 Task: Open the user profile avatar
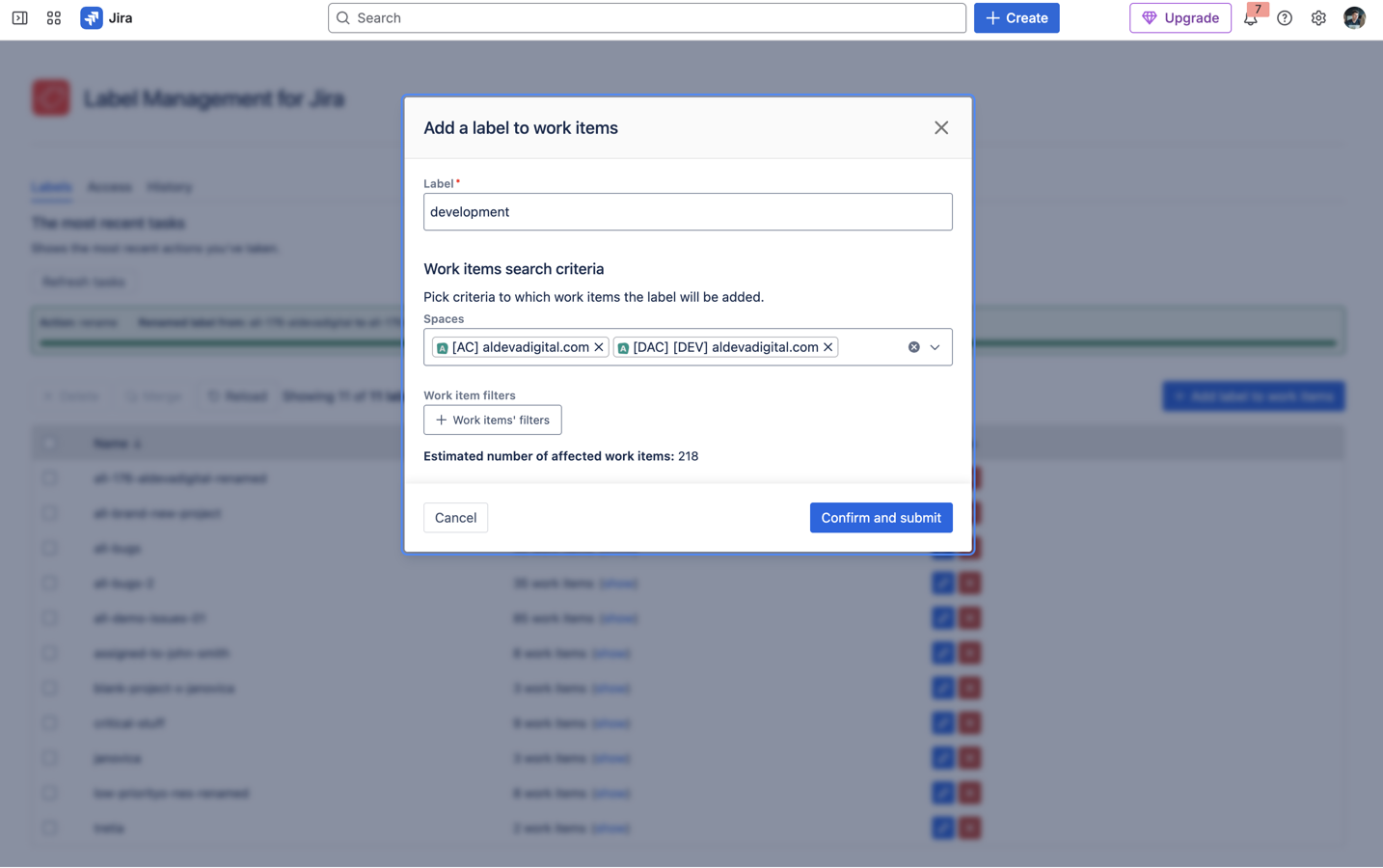click(x=1354, y=18)
